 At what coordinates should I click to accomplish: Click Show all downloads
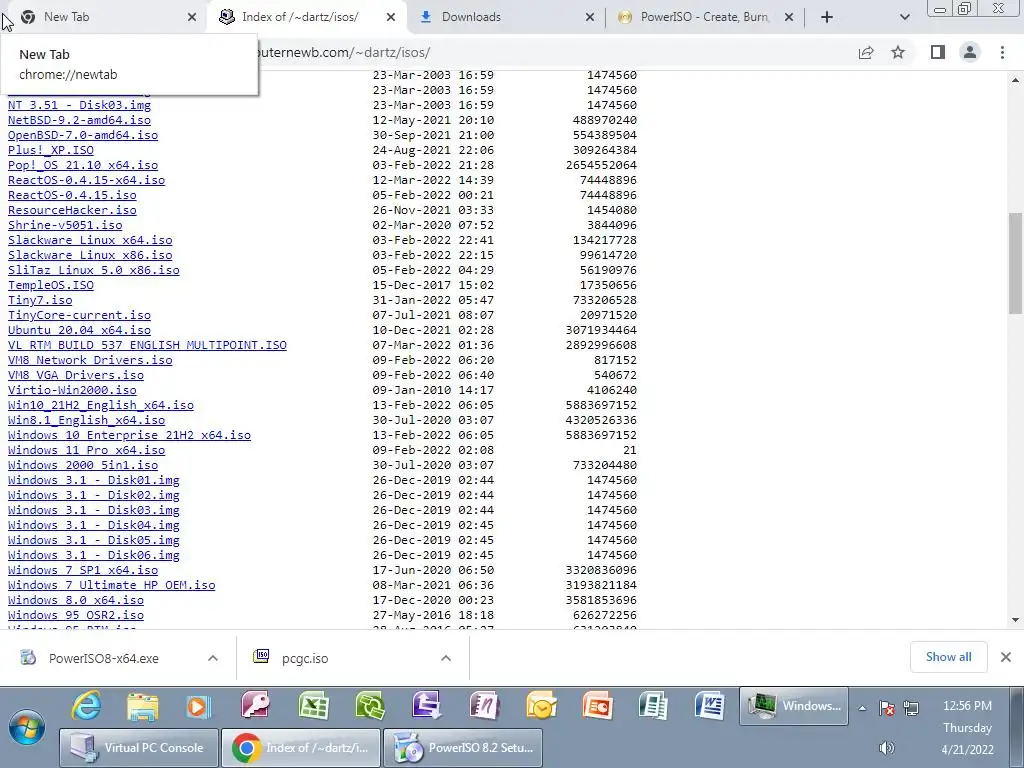(948, 657)
